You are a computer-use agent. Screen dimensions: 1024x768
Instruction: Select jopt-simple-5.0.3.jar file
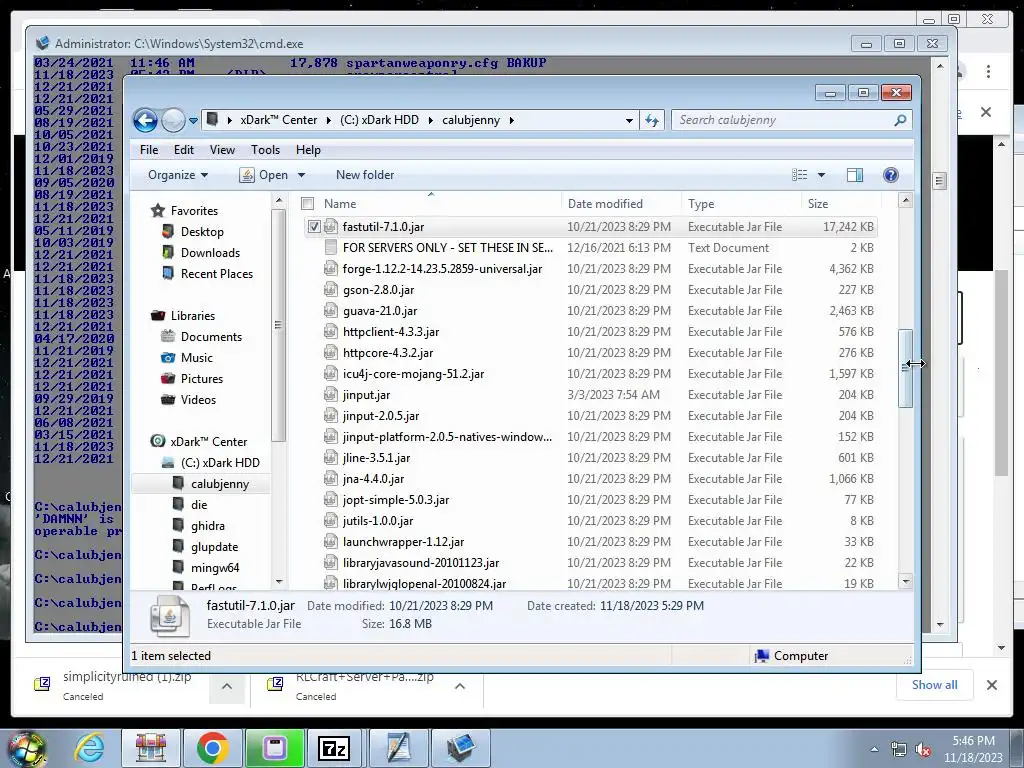(x=396, y=500)
